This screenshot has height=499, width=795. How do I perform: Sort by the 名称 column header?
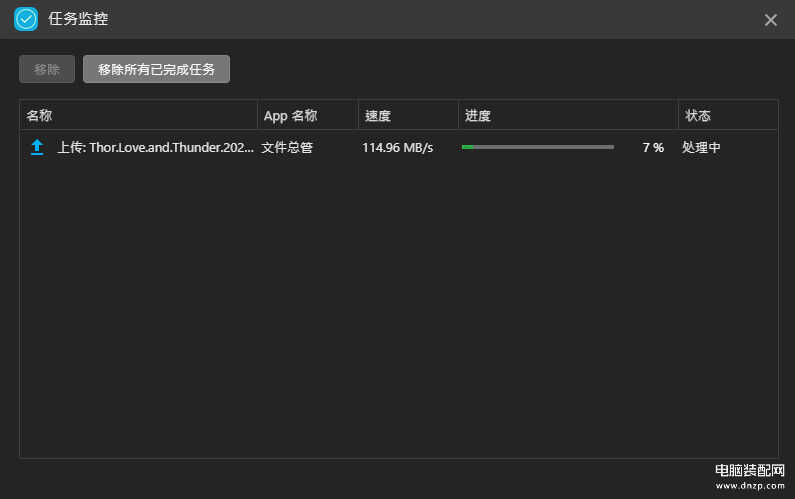coord(139,116)
